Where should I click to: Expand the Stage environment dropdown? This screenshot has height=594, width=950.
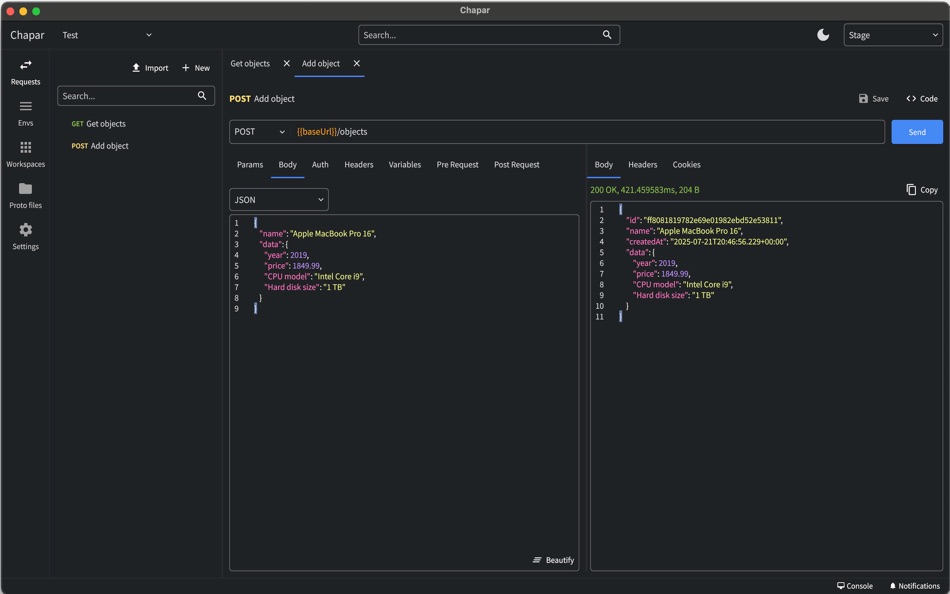coord(892,35)
